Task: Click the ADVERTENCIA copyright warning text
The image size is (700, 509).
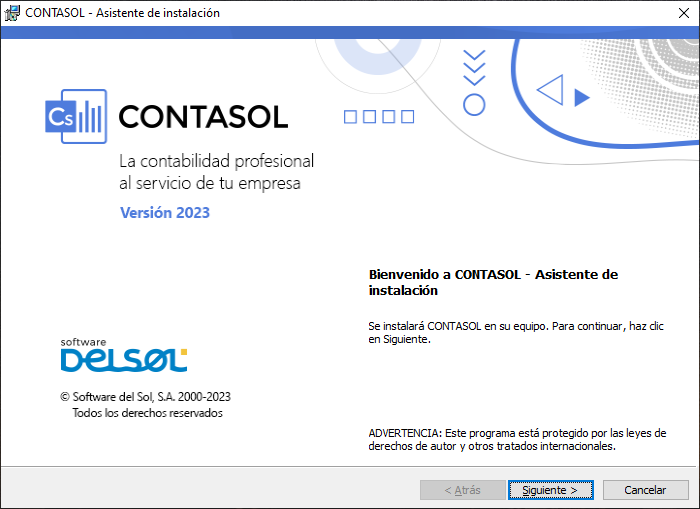Action: pos(517,439)
